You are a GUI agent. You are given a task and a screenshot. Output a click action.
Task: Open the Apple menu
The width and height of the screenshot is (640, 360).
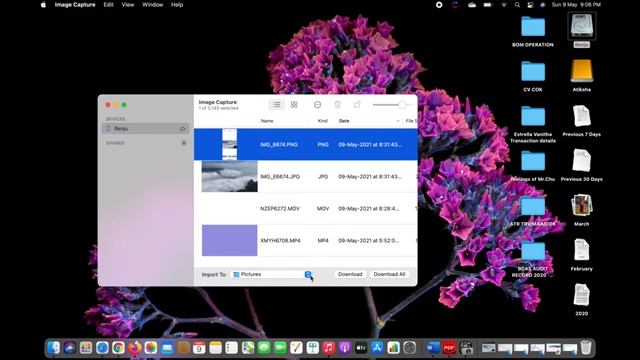tap(43, 5)
